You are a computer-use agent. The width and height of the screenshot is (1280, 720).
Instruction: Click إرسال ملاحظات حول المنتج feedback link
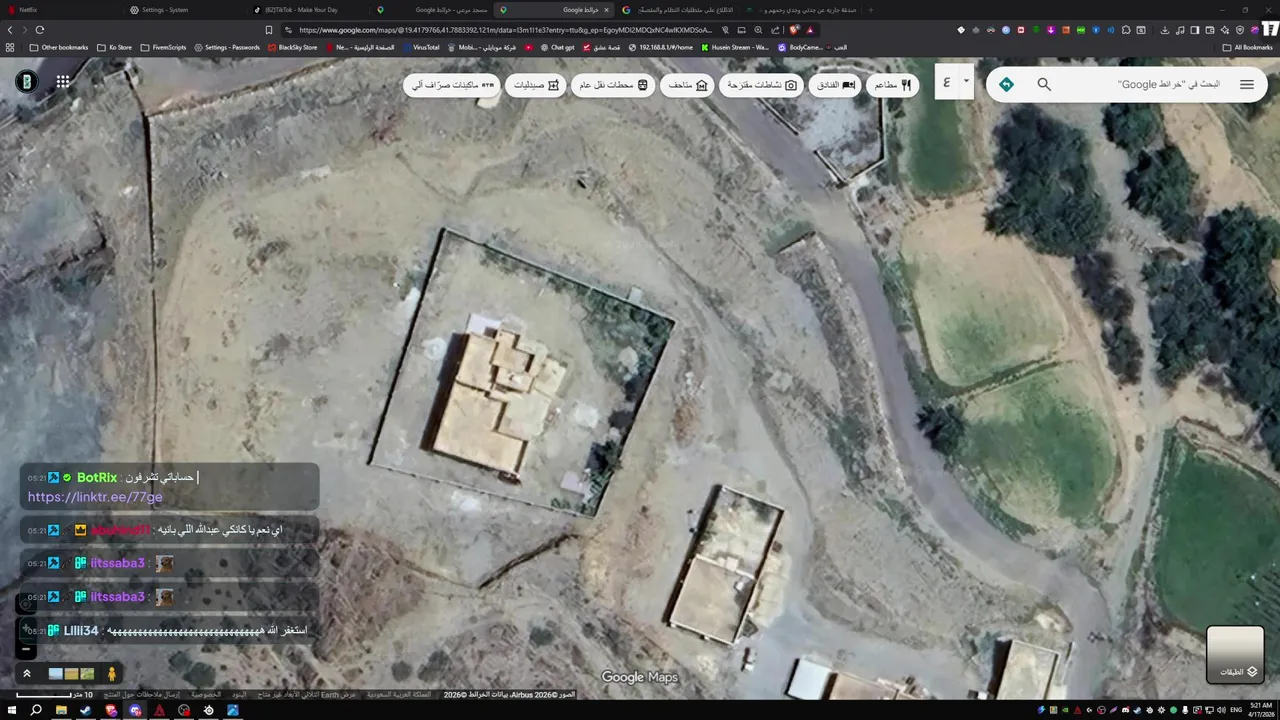click(x=142, y=694)
